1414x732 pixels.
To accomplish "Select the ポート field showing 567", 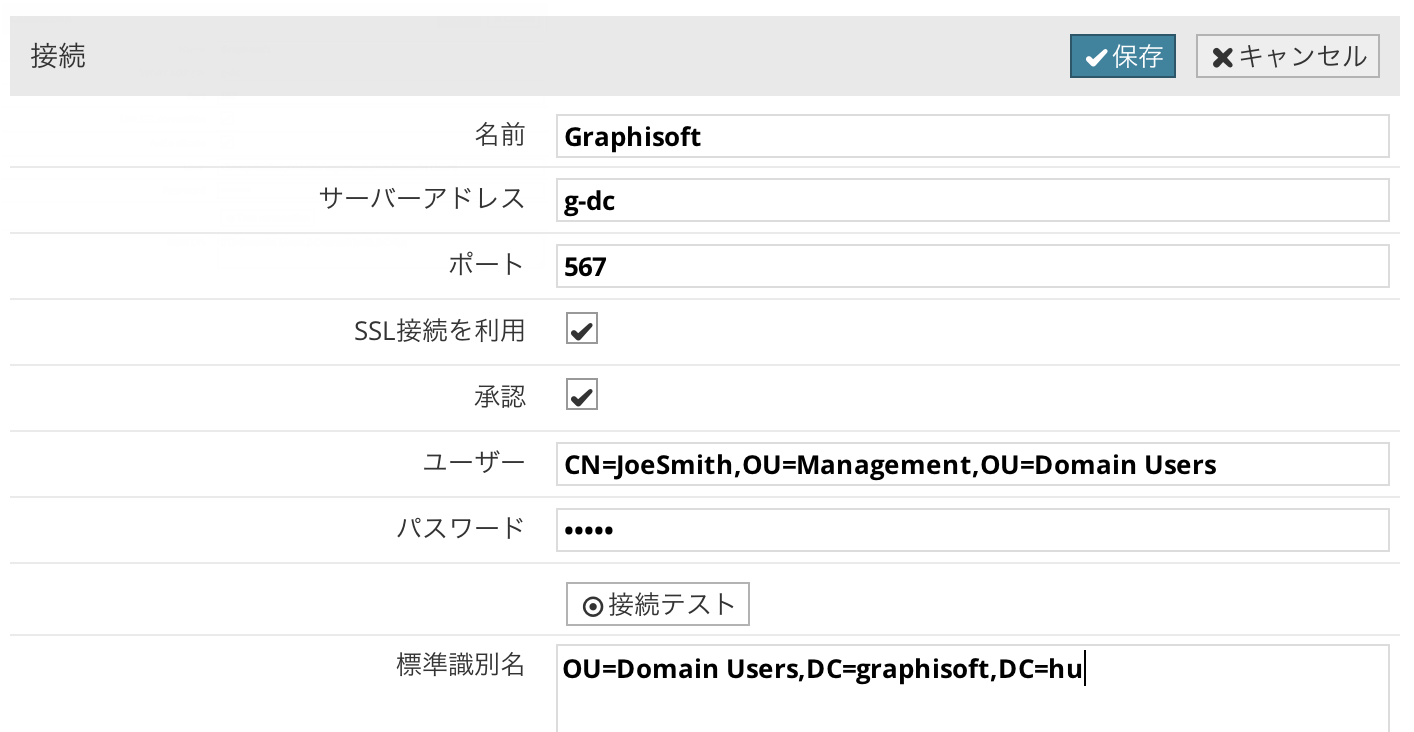I will [x=972, y=266].
